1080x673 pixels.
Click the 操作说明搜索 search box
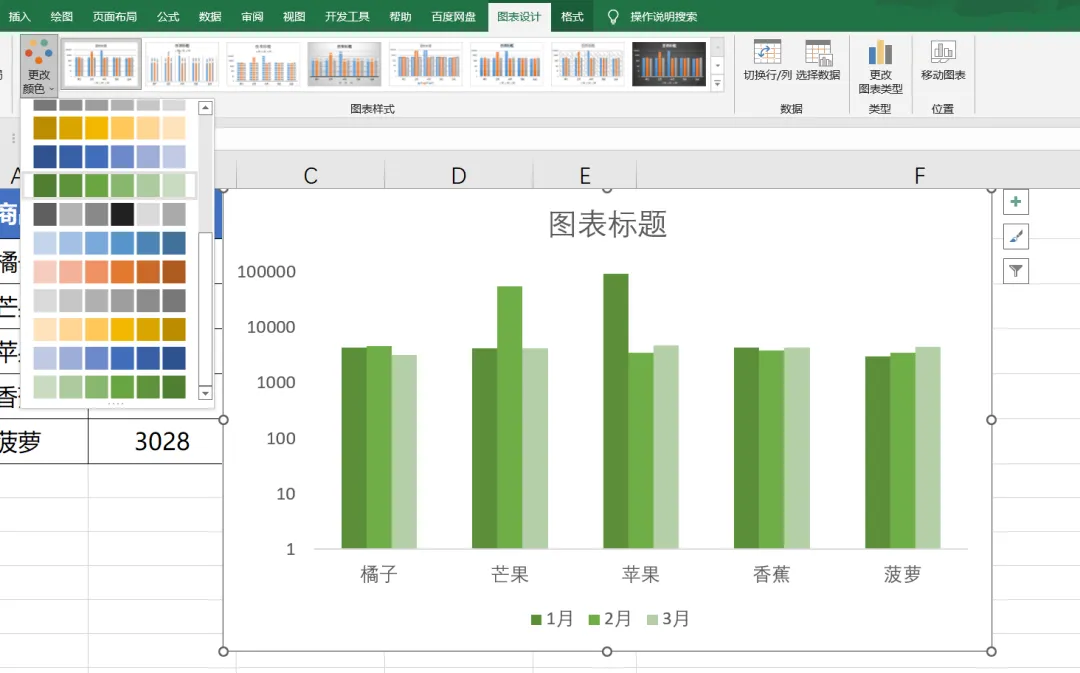663,17
